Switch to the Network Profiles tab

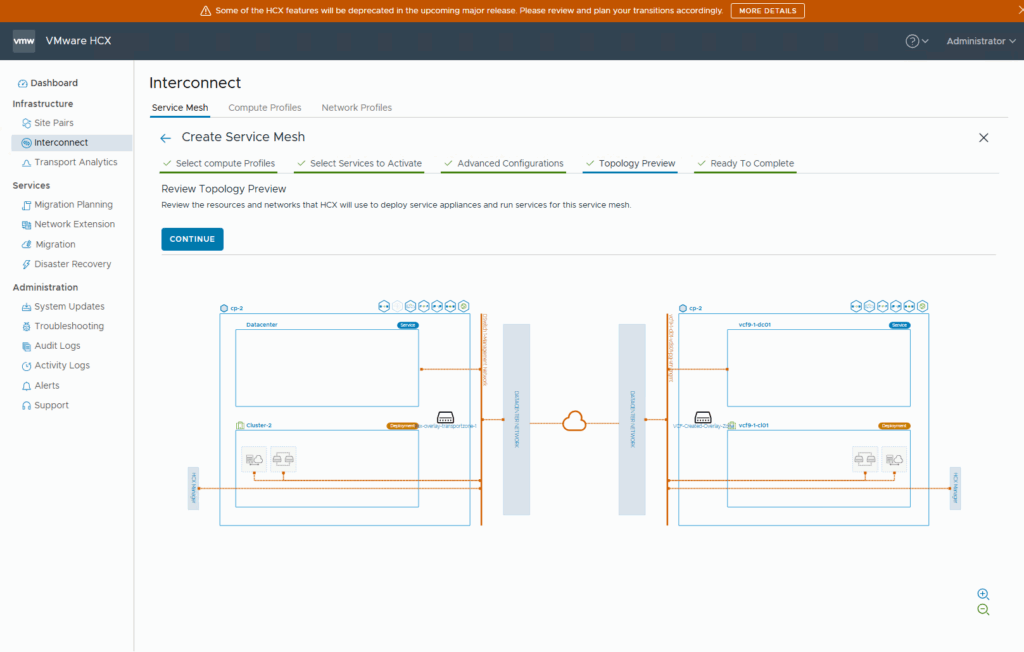coord(356,108)
